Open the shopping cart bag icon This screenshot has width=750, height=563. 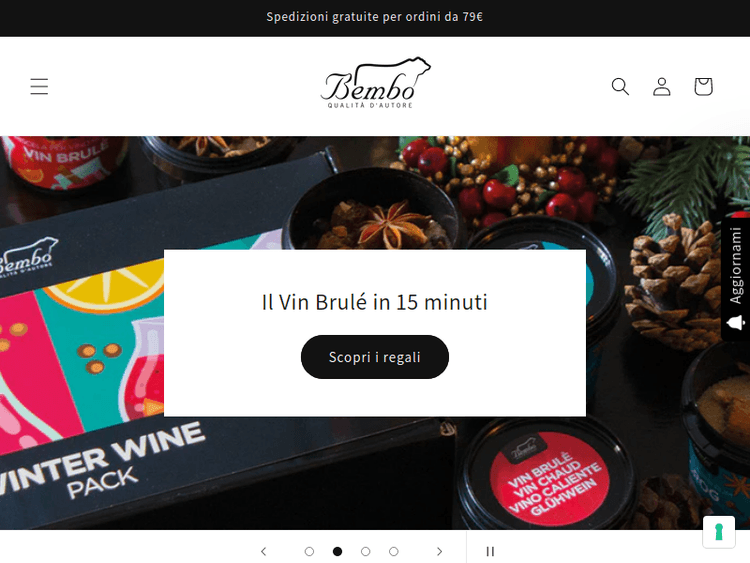tap(703, 87)
